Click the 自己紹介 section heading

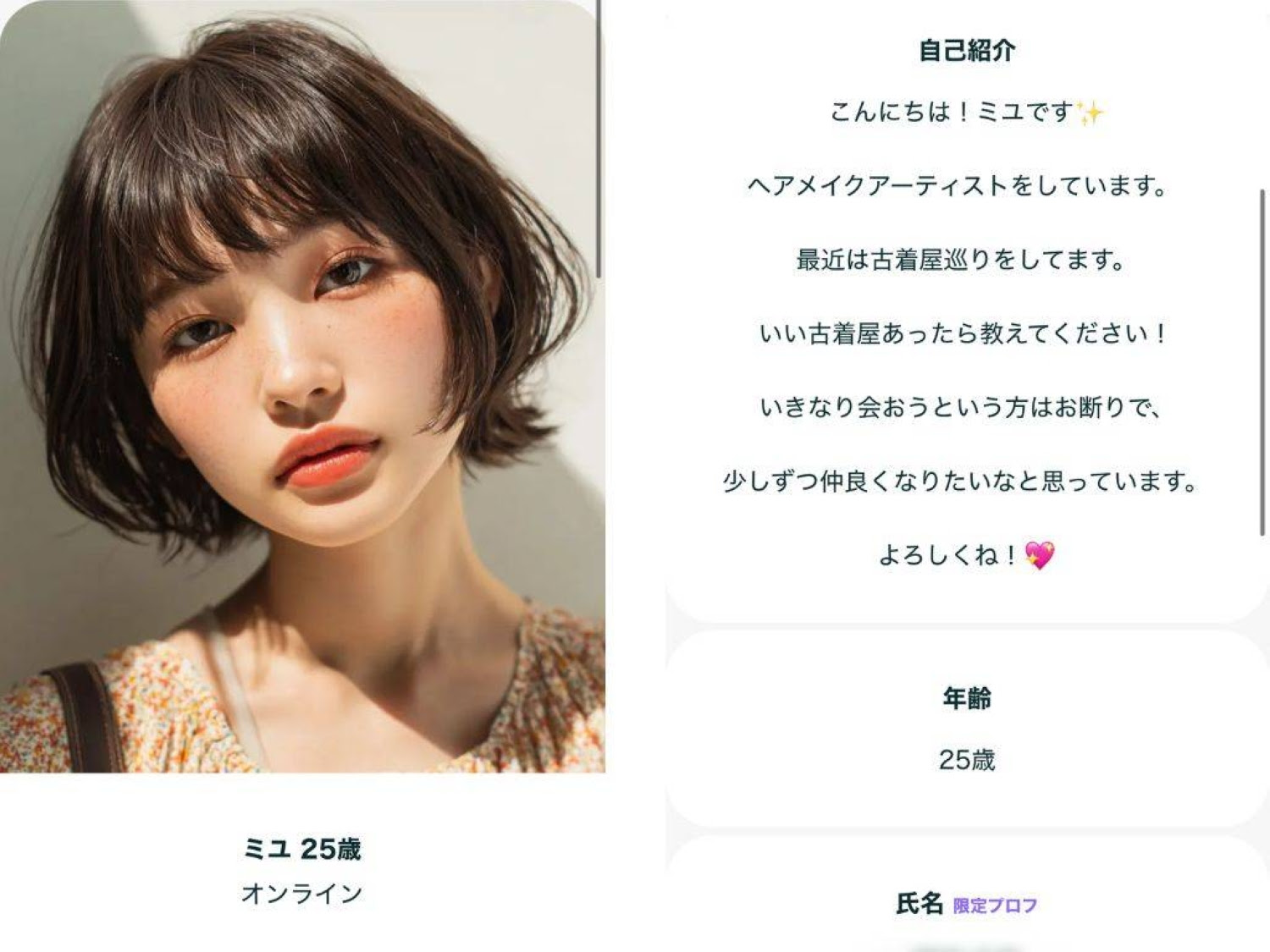coord(967,50)
